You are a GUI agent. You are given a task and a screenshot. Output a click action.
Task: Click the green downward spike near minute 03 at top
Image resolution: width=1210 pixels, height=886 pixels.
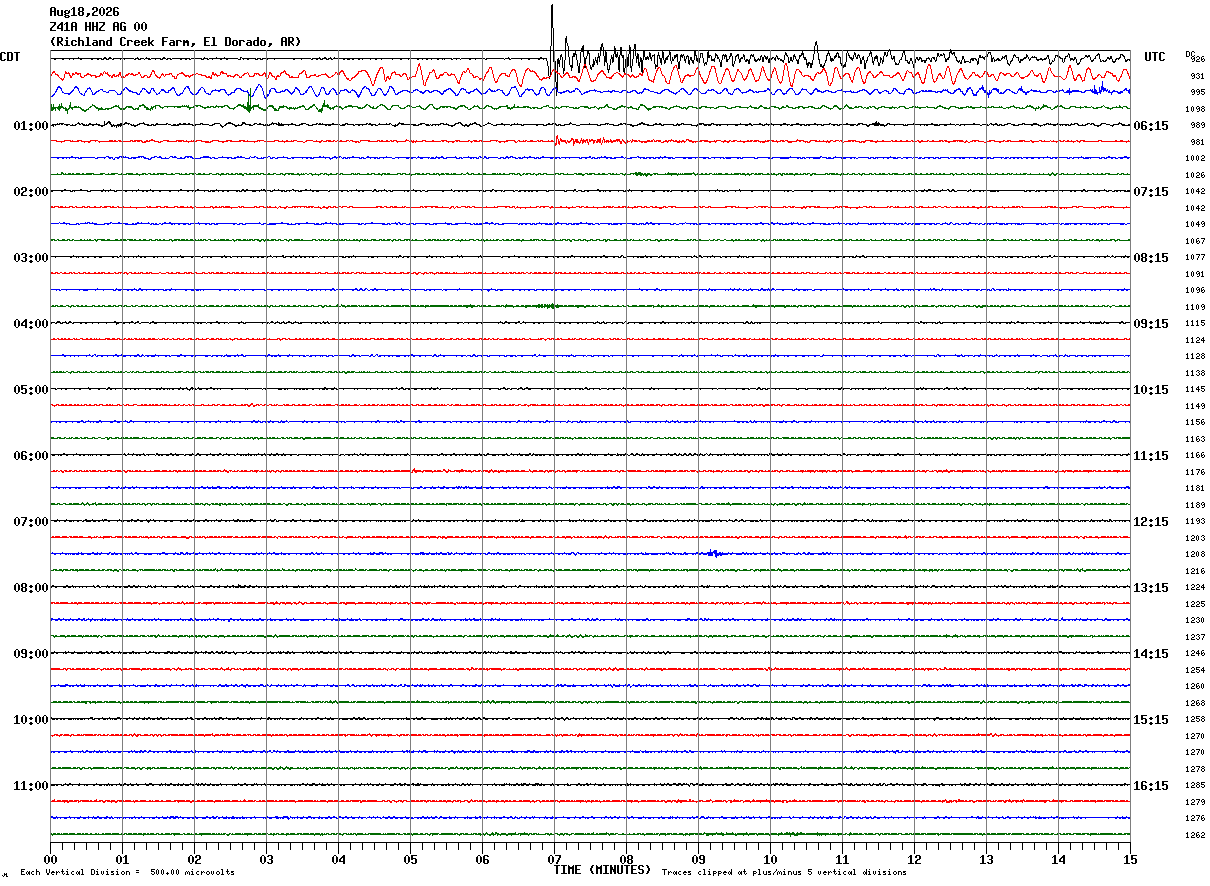249,99
